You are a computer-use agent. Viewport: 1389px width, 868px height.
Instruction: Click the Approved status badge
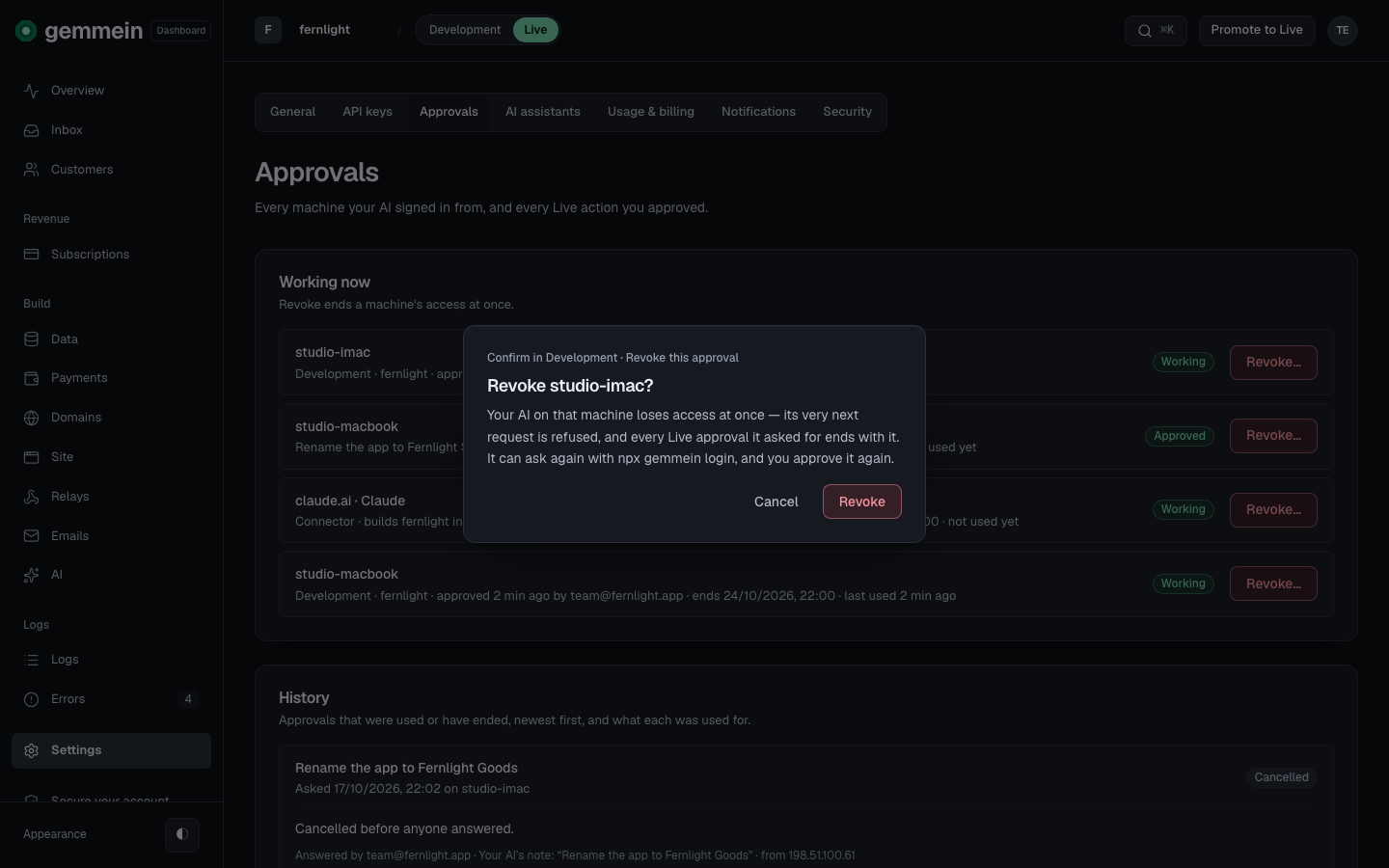[x=1180, y=436]
